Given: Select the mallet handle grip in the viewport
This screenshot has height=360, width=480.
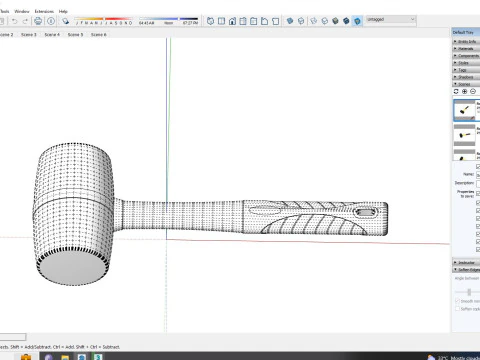Looking at the screenshot, I should click(315, 218).
